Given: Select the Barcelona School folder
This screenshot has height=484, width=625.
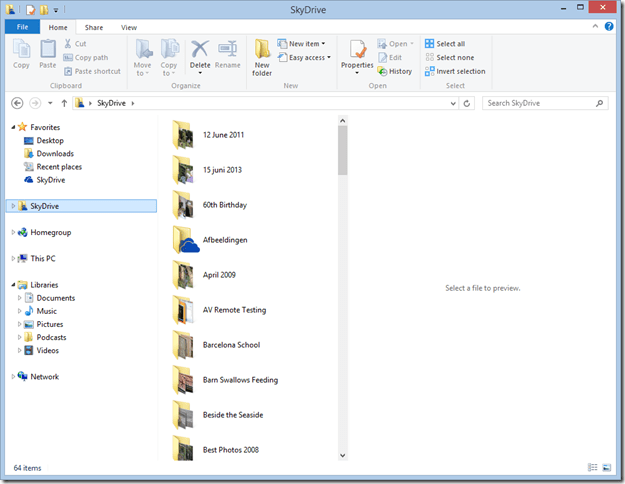Looking at the screenshot, I should click(217, 345).
